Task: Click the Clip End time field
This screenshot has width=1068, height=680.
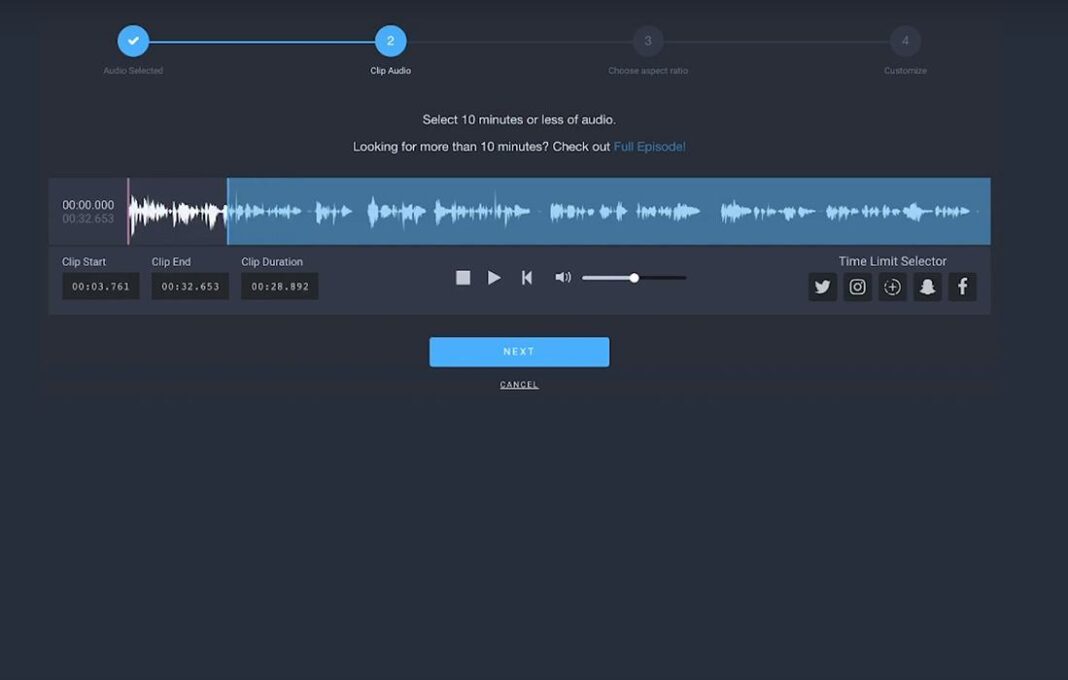Action: pyautogui.click(x=190, y=287)
